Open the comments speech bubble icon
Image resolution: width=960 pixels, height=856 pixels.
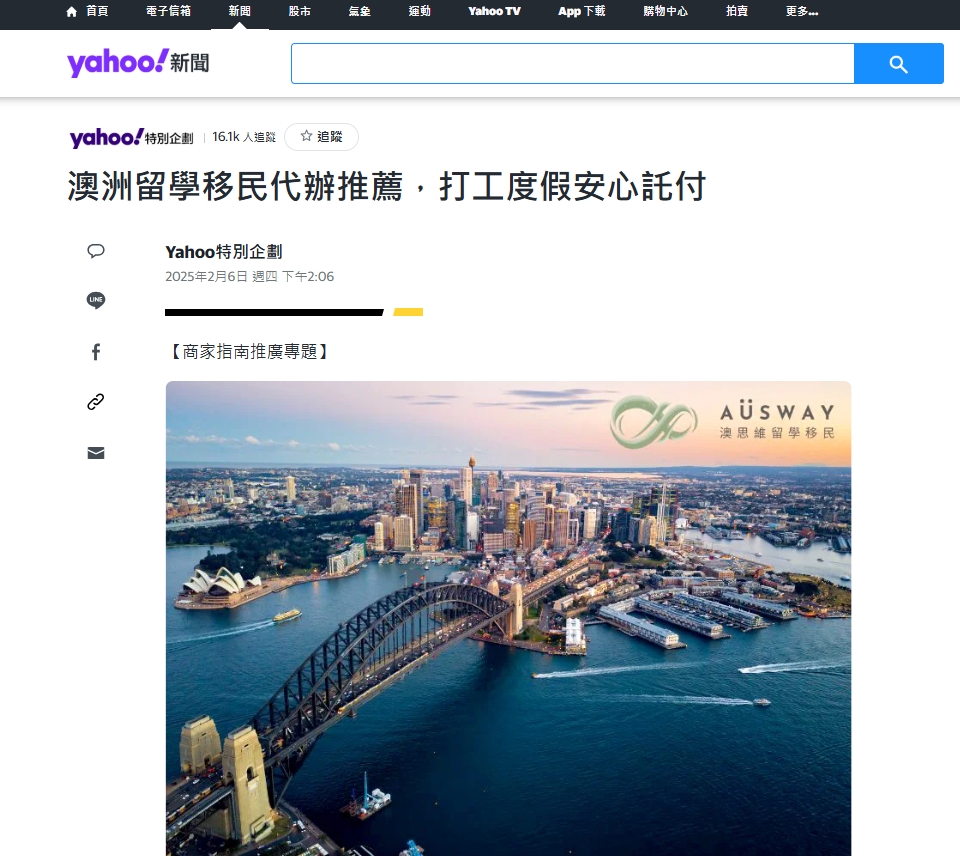(x=96, y=251)
